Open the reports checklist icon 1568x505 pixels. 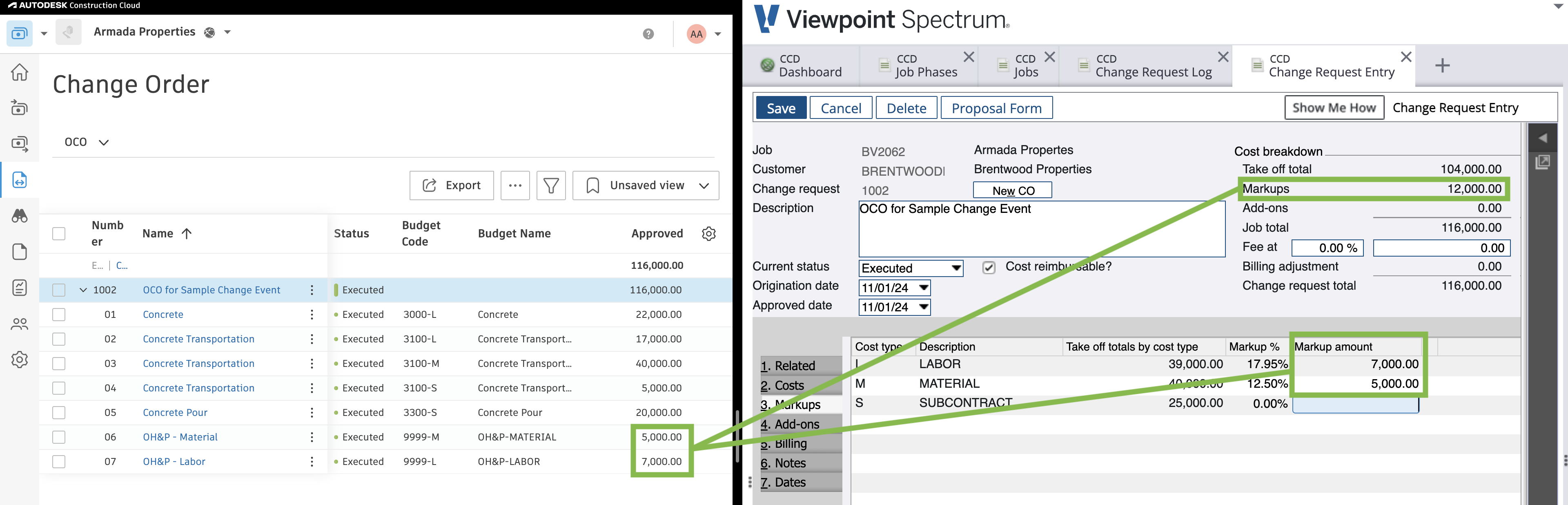click(20, 288)
